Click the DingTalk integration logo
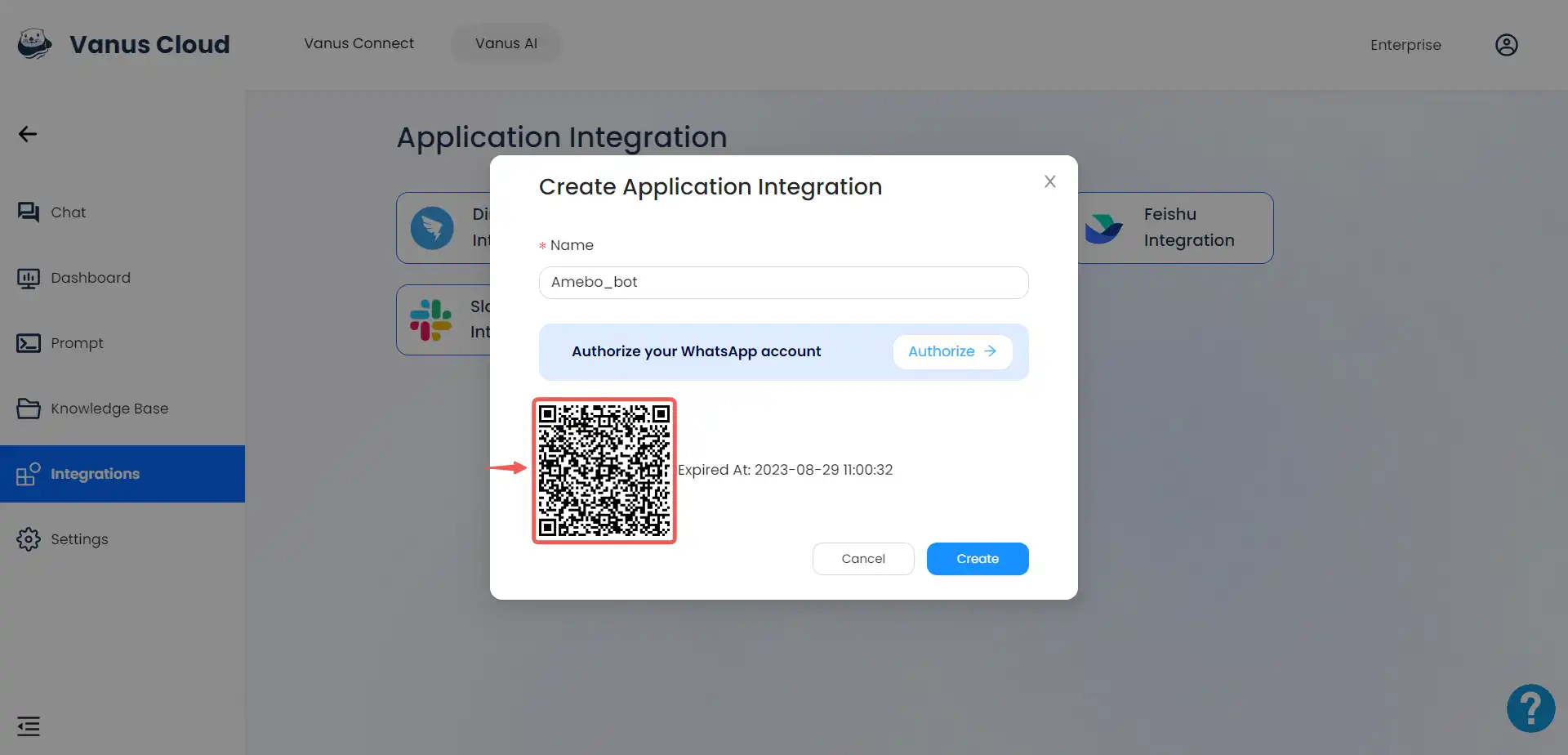The image size is (1568, 755). coord(432,228)
